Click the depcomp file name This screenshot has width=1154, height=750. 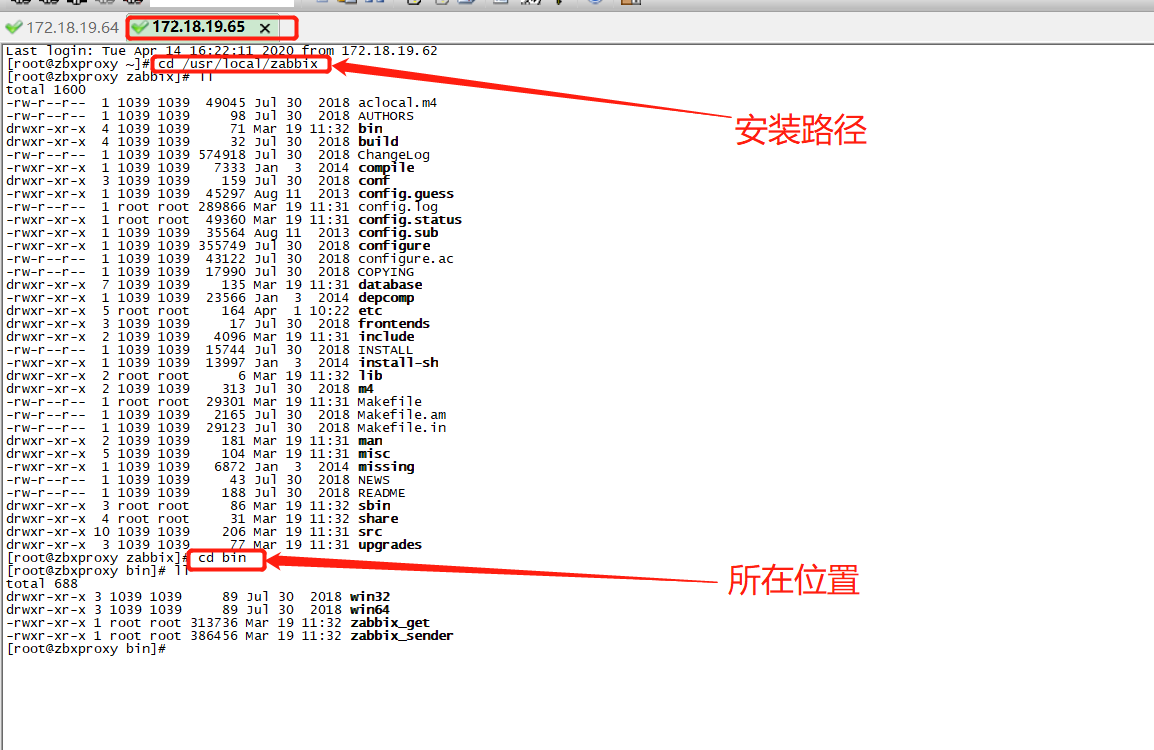click(x=386, y=298)
